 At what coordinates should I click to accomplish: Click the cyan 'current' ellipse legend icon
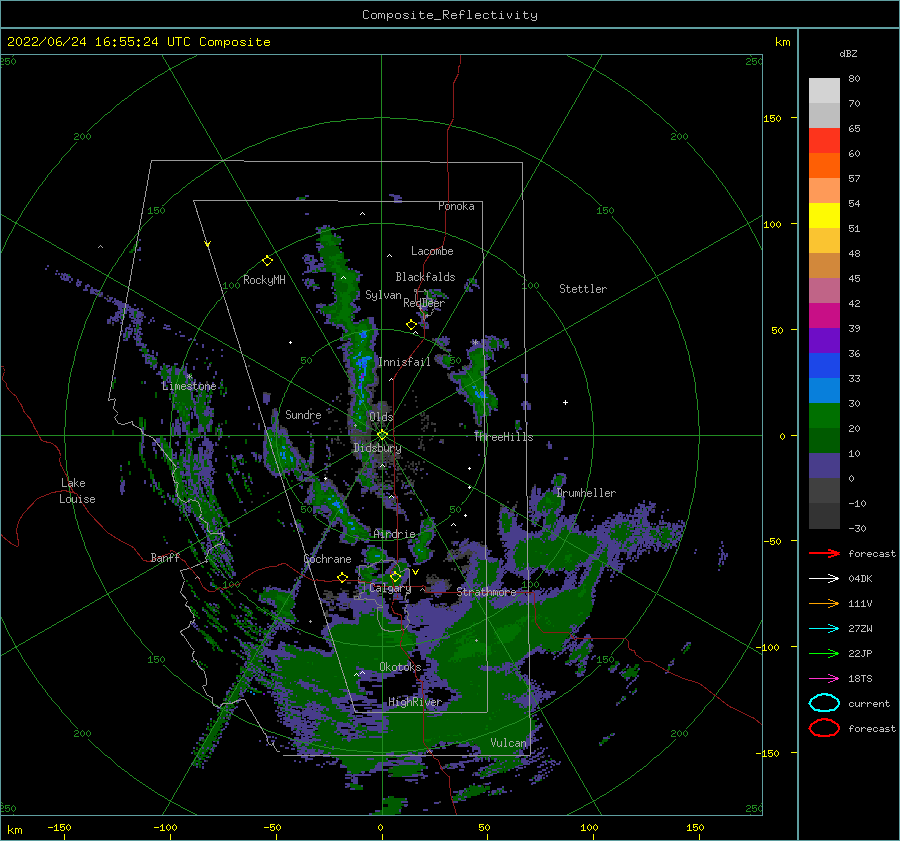824,703
